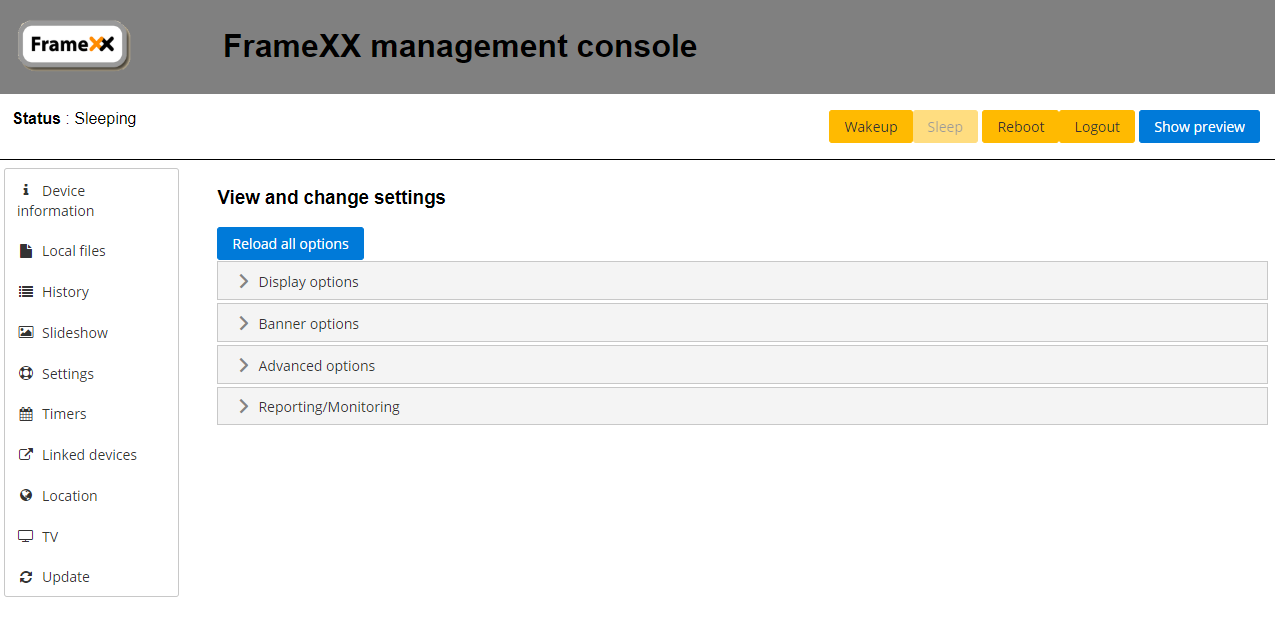This screenshot has width=1275, height=621.
Task: Click the Local files document icon
Action: [26, 251]
